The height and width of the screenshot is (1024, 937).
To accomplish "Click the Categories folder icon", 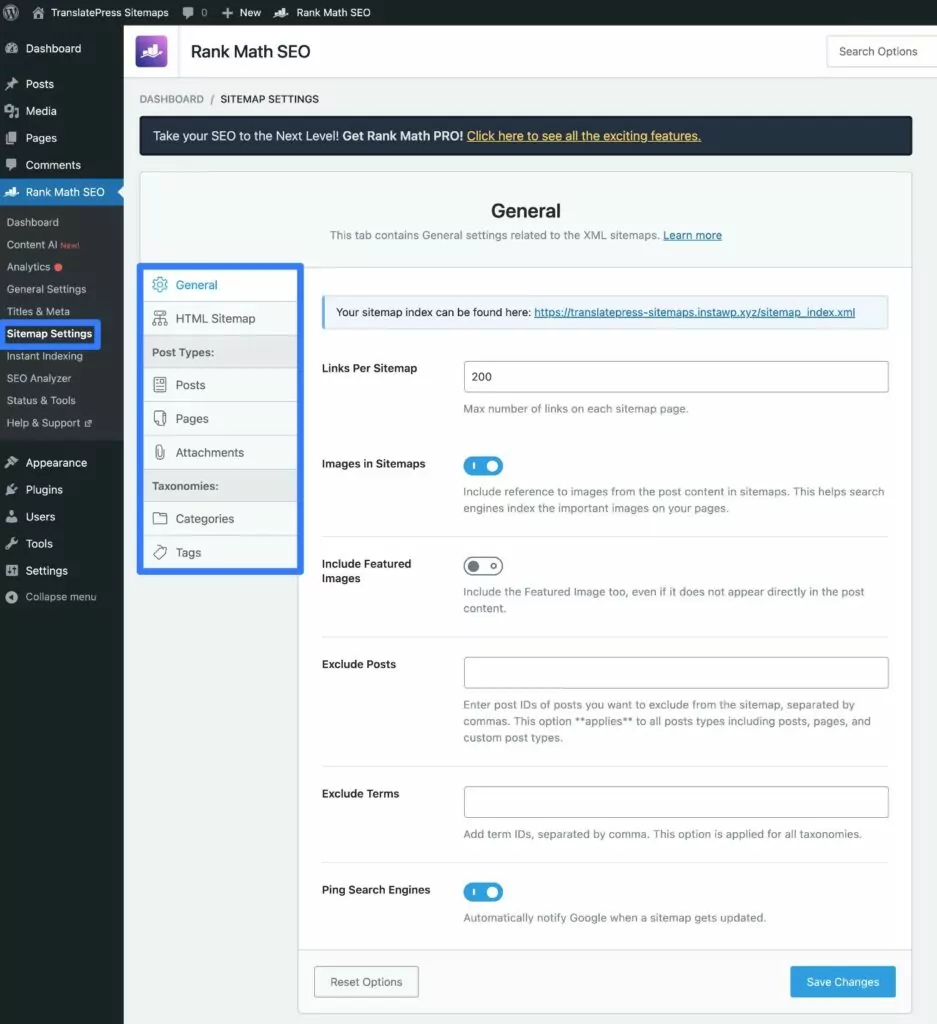I will coord(160,519).
